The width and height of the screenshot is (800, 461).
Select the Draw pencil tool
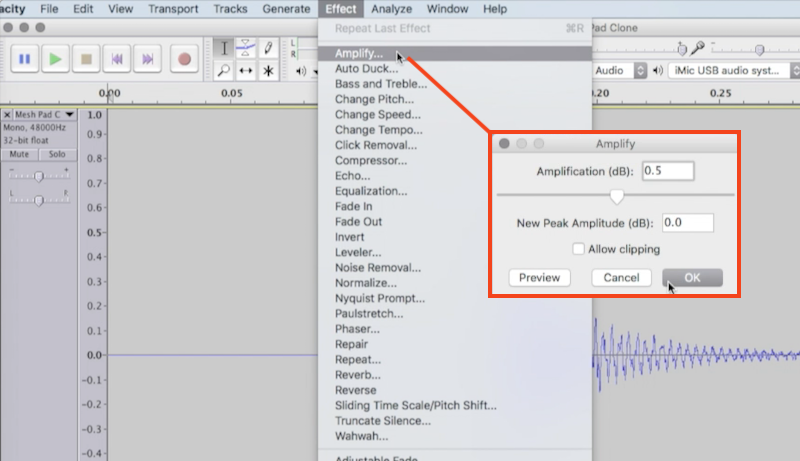[268, 48]
